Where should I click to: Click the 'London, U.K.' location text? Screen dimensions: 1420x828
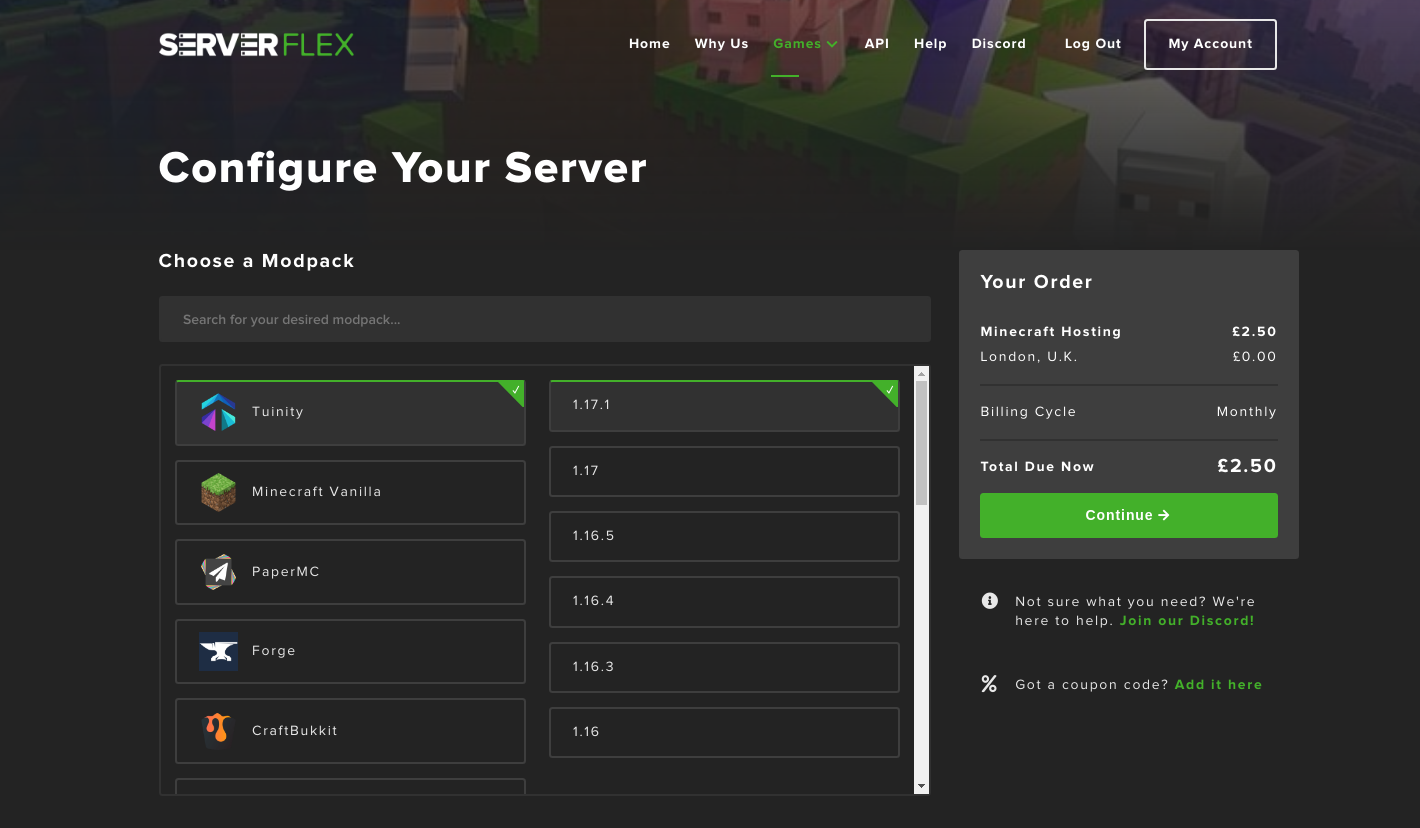(x=1029, y=357)
